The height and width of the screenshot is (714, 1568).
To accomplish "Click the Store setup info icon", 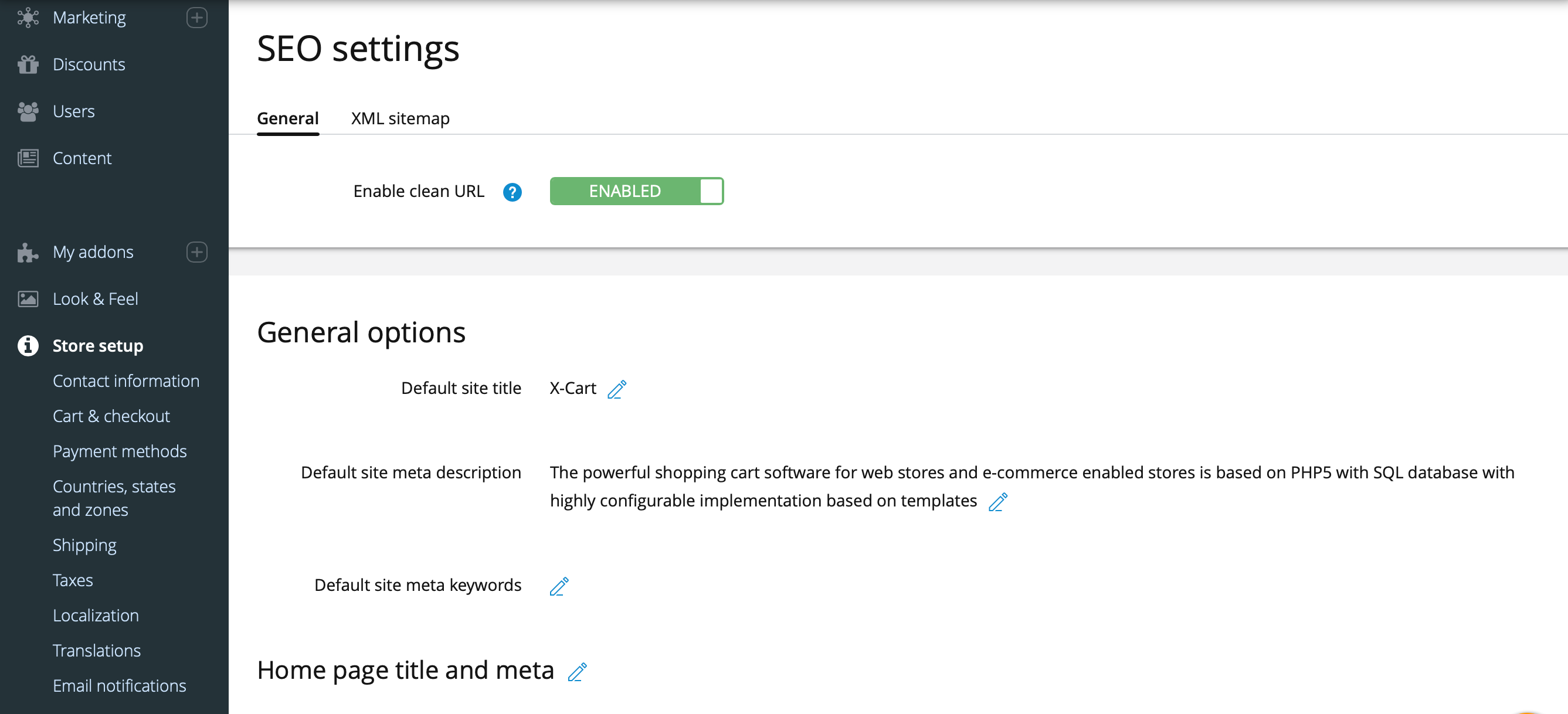I will 28,346.
